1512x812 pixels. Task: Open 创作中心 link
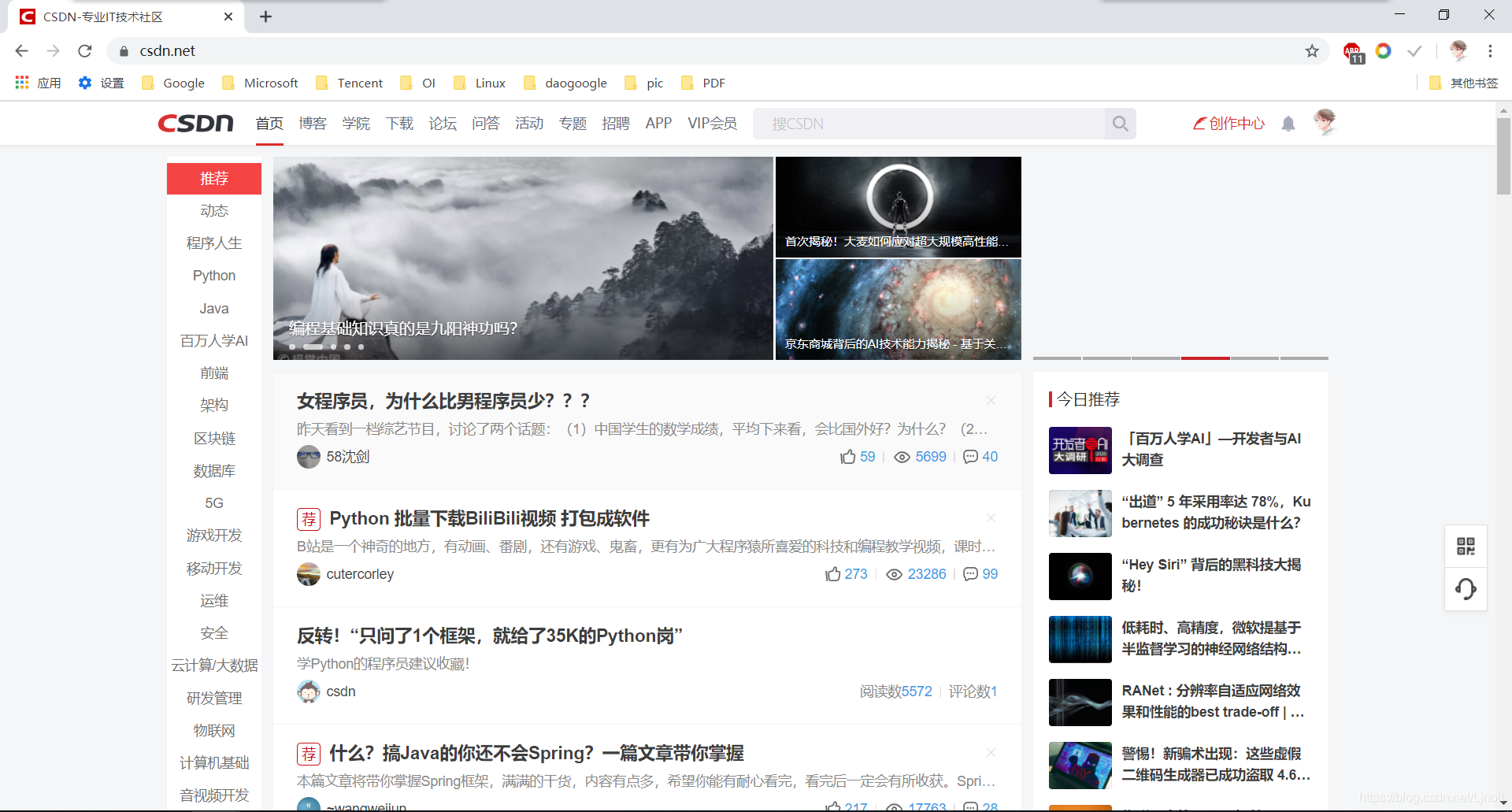coord(1228,124)
